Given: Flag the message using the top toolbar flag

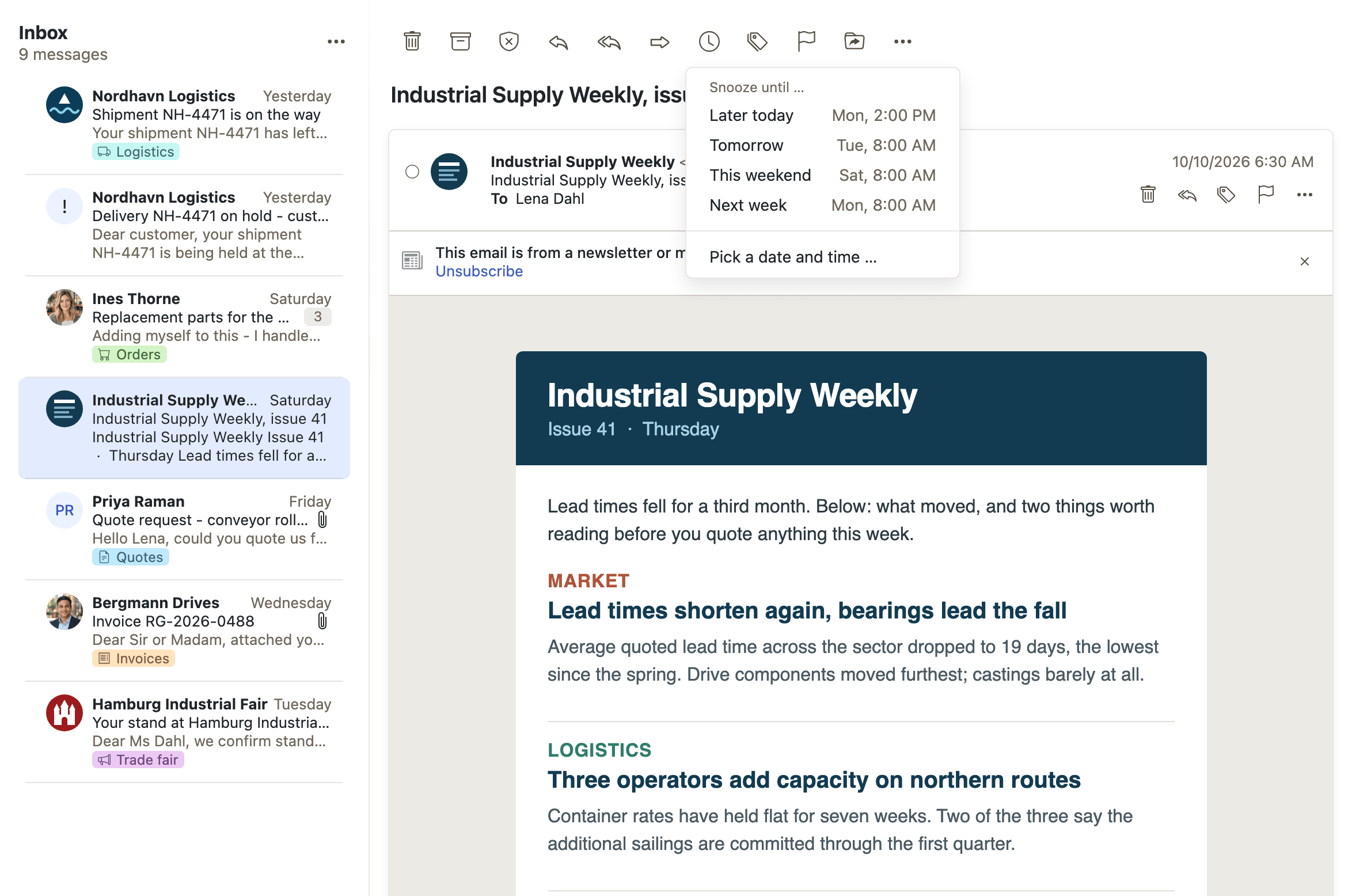Looking at the screenshot, I should [x=806, y=41].
